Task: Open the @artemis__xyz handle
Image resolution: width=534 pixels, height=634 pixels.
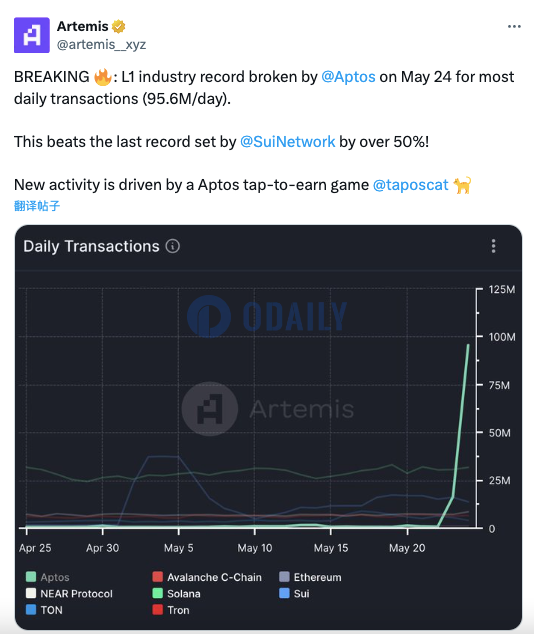Action: [101, 44]
